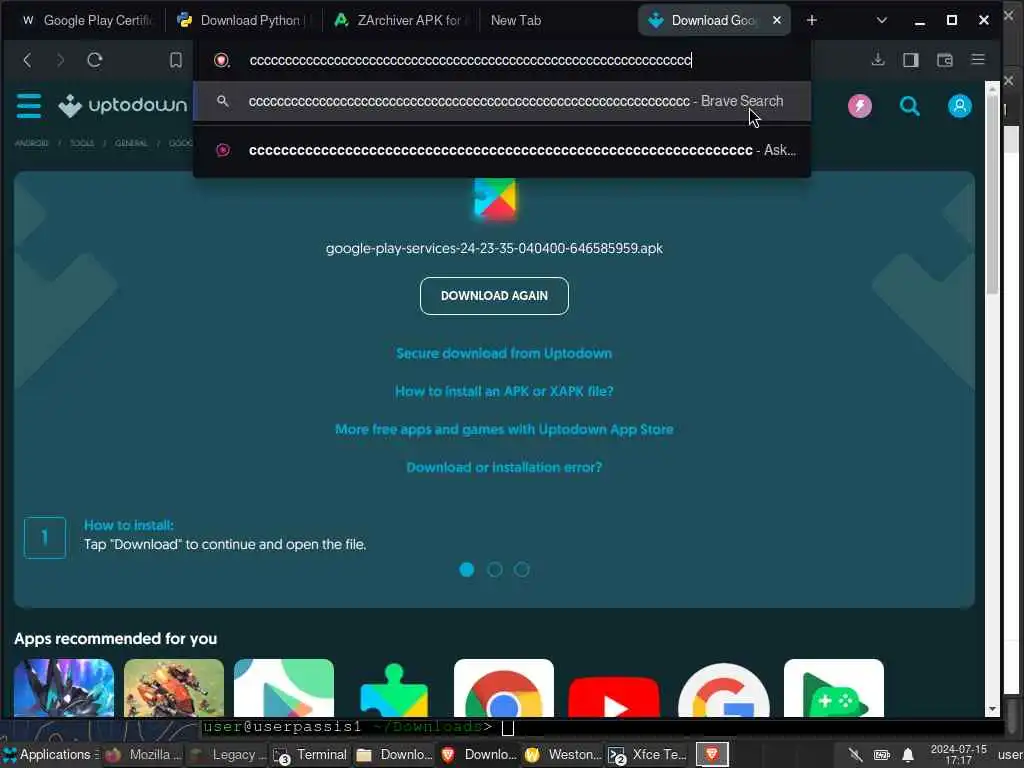Click the Google Play Services app icon

click(x=494, y=199)
